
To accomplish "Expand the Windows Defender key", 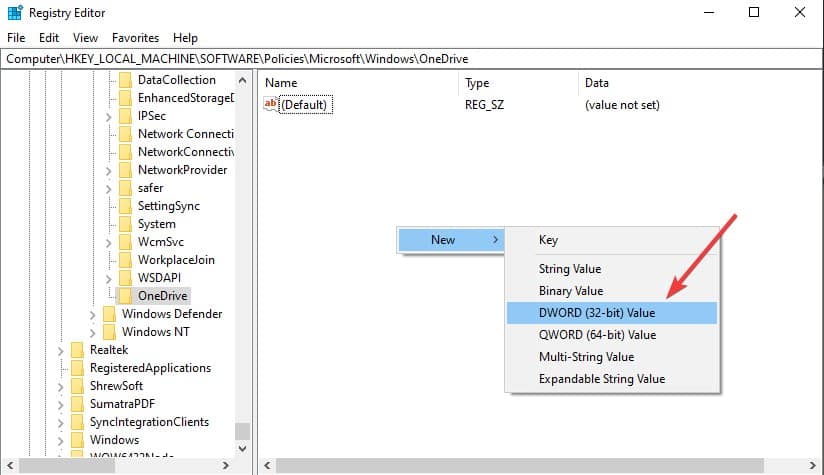I will [92, 315].
